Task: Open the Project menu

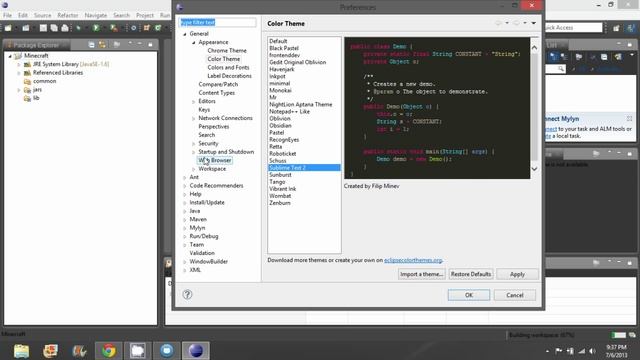Action: click(x=144, y=15)
